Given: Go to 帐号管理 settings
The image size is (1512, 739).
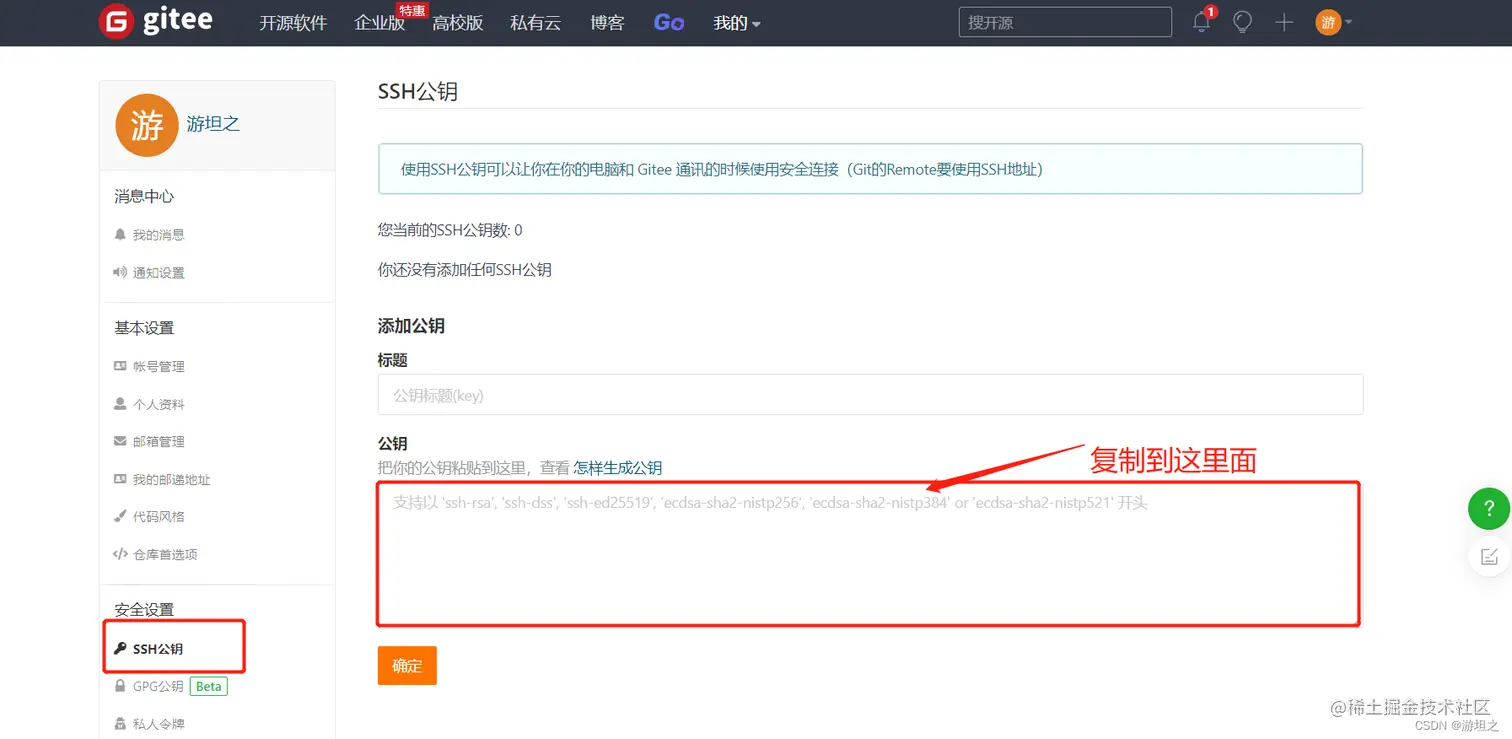Looking at the screenshot, I should (x=159, y=366).
